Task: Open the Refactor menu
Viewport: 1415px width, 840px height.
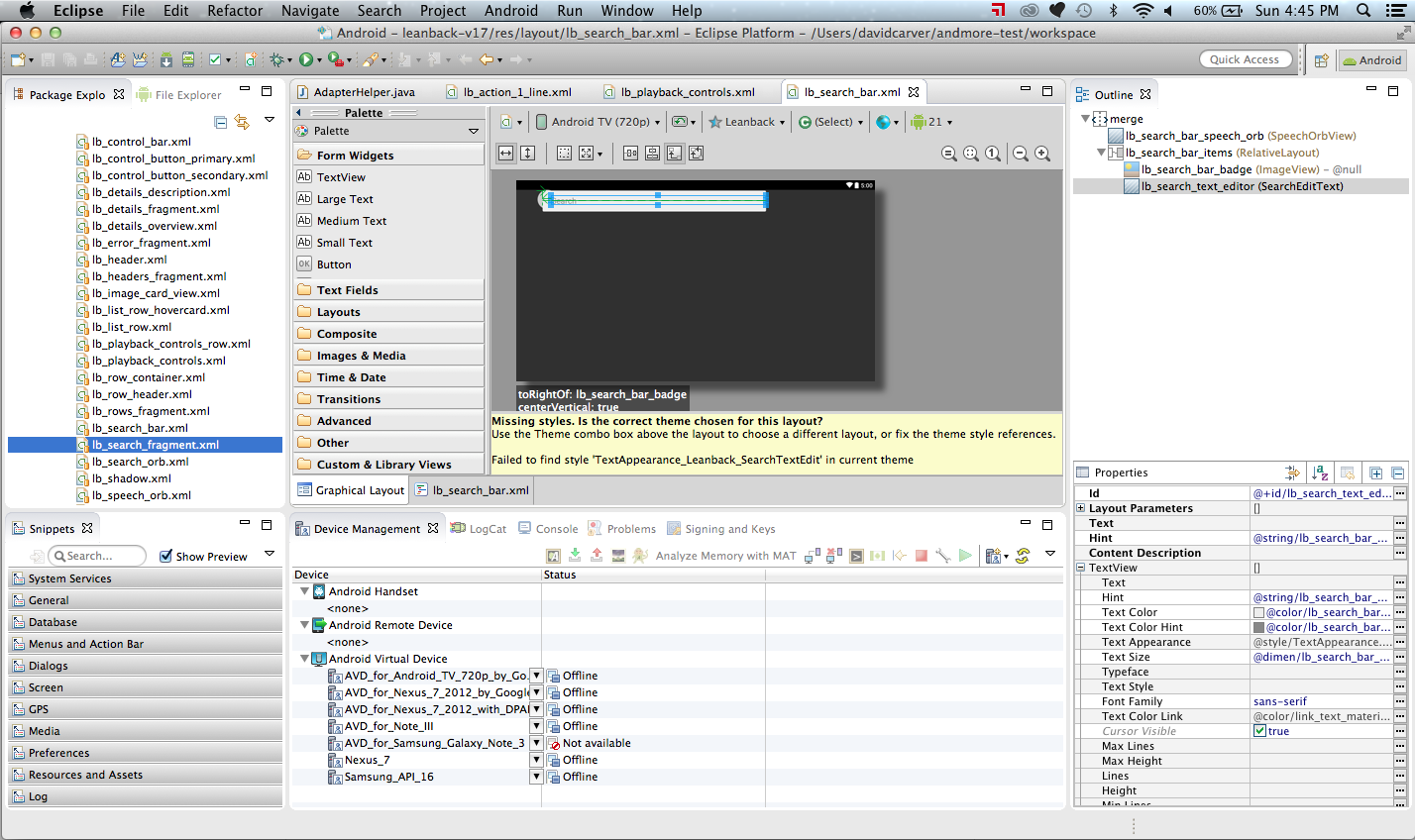Action: point(235,10)
